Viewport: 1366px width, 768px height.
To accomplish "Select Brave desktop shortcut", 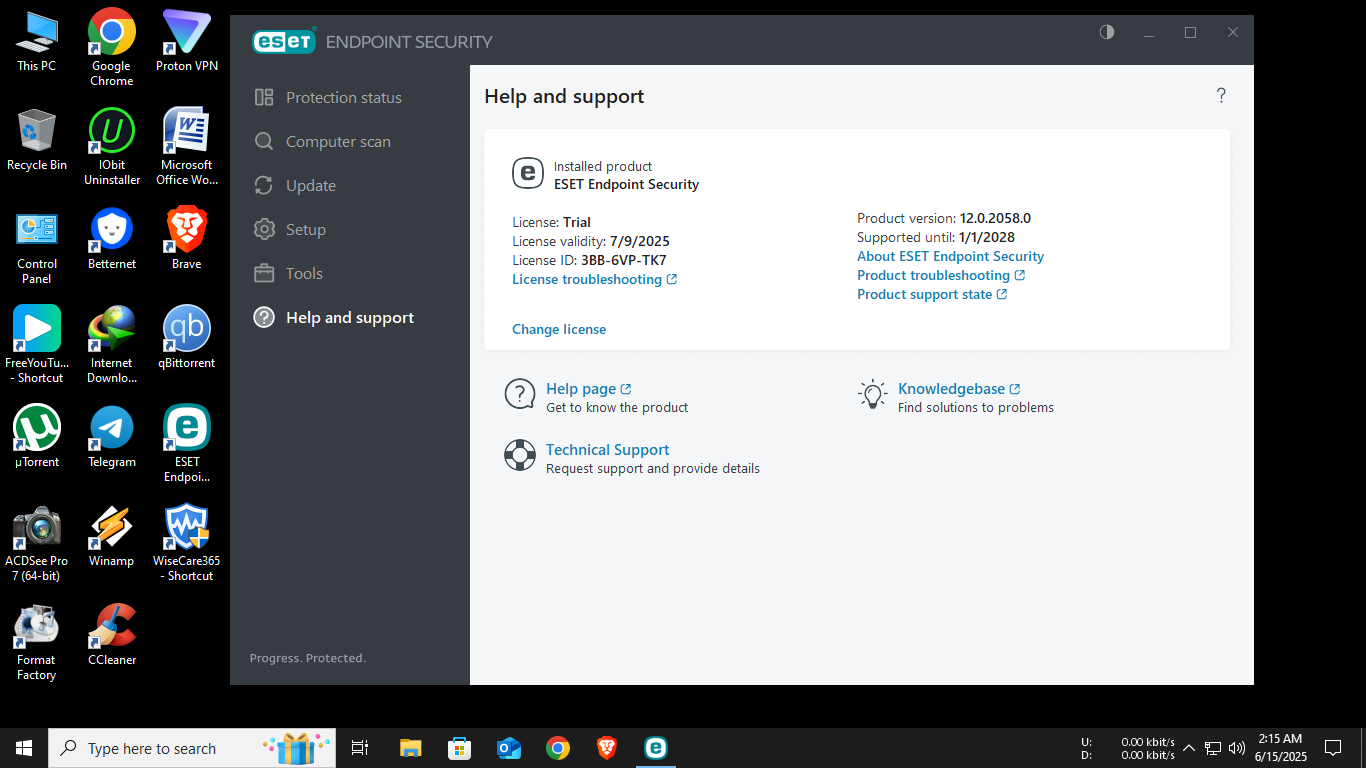I will [x=187, y=240].
